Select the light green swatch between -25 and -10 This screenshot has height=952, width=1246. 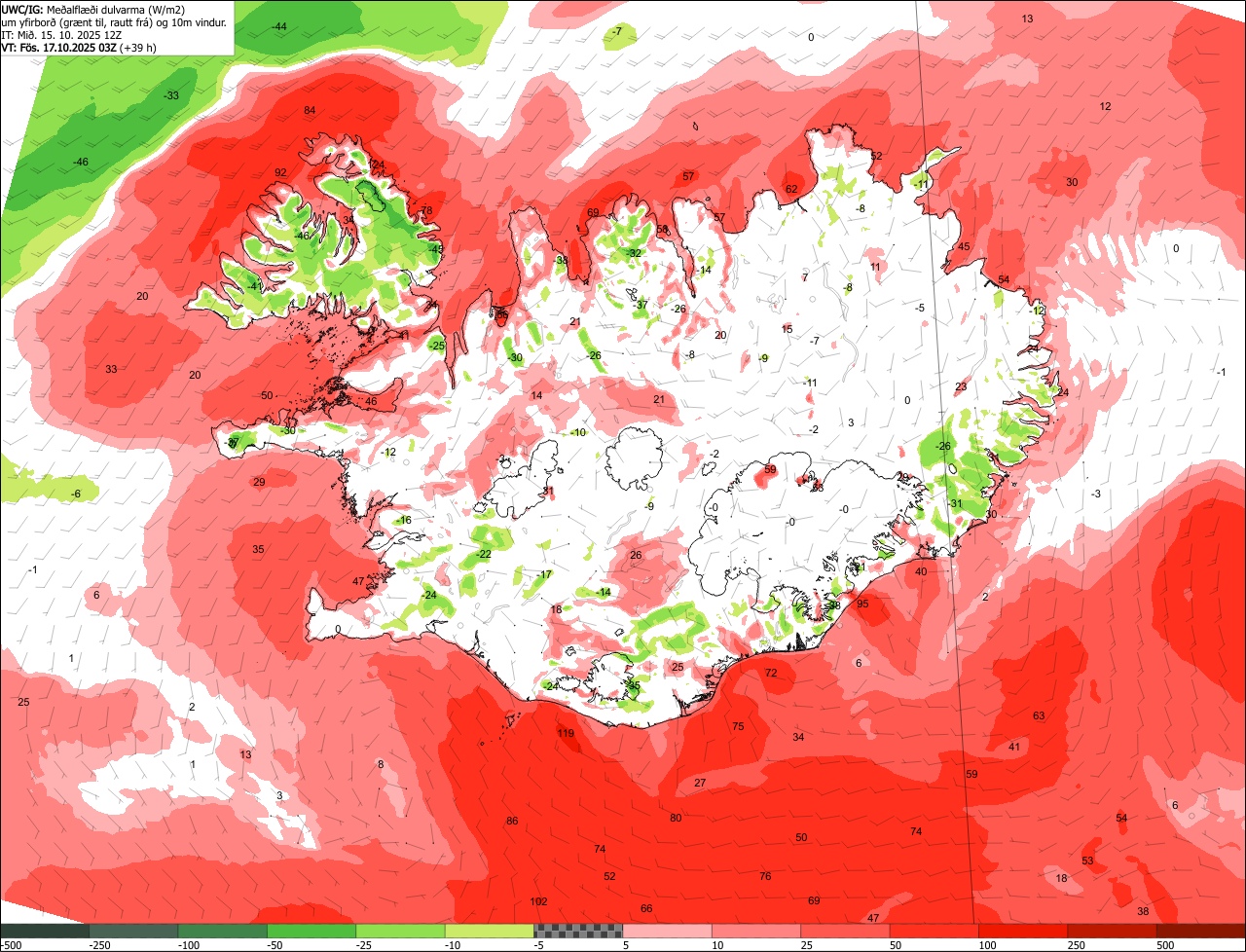[401, 931]
